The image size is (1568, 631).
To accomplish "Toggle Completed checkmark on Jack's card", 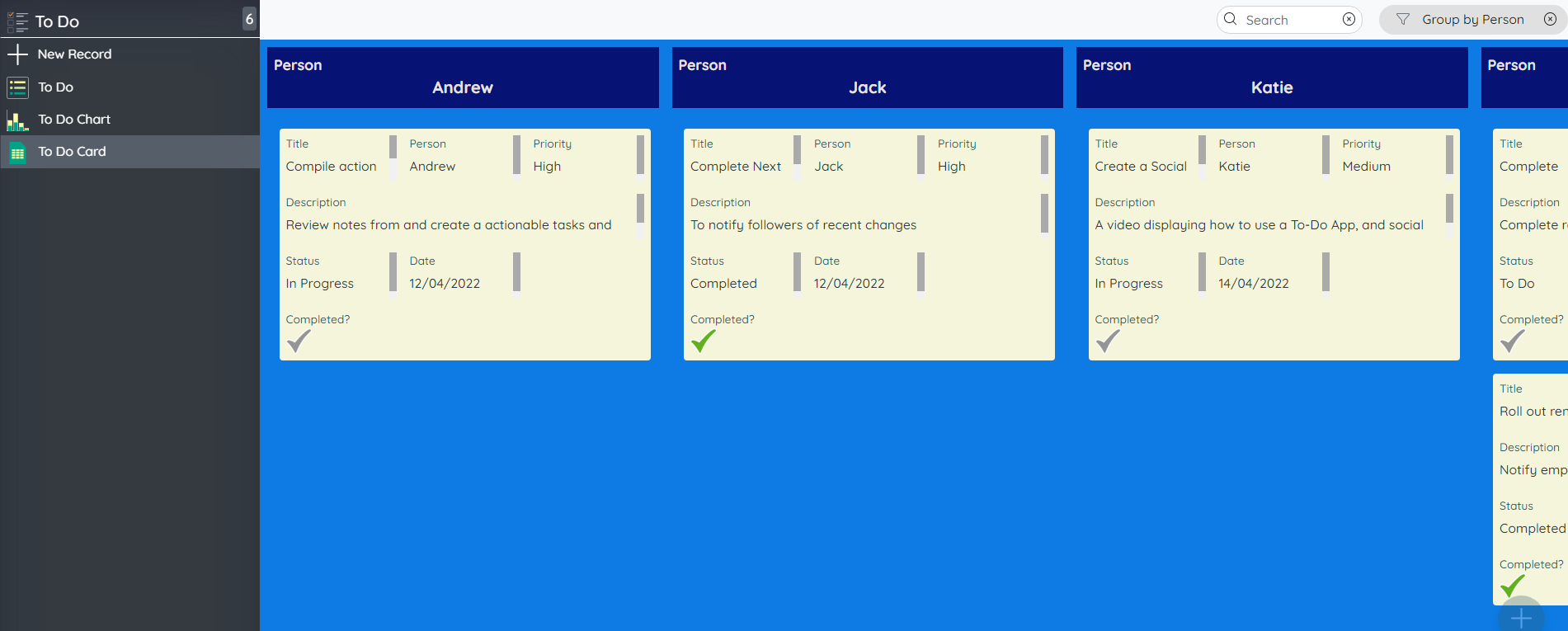I will [703, 341].
